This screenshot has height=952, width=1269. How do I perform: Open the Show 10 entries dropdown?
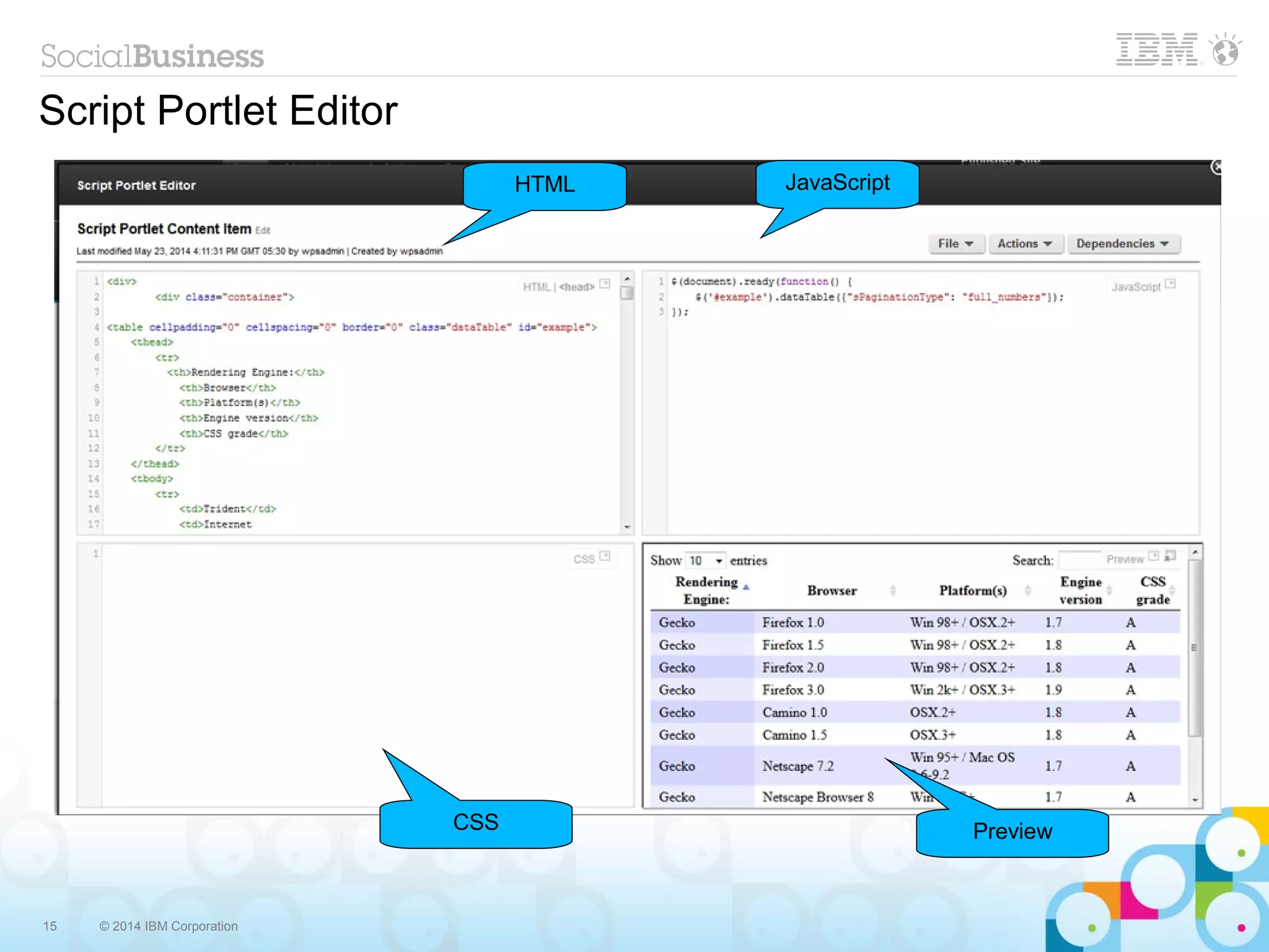click(x=706, y=561)
